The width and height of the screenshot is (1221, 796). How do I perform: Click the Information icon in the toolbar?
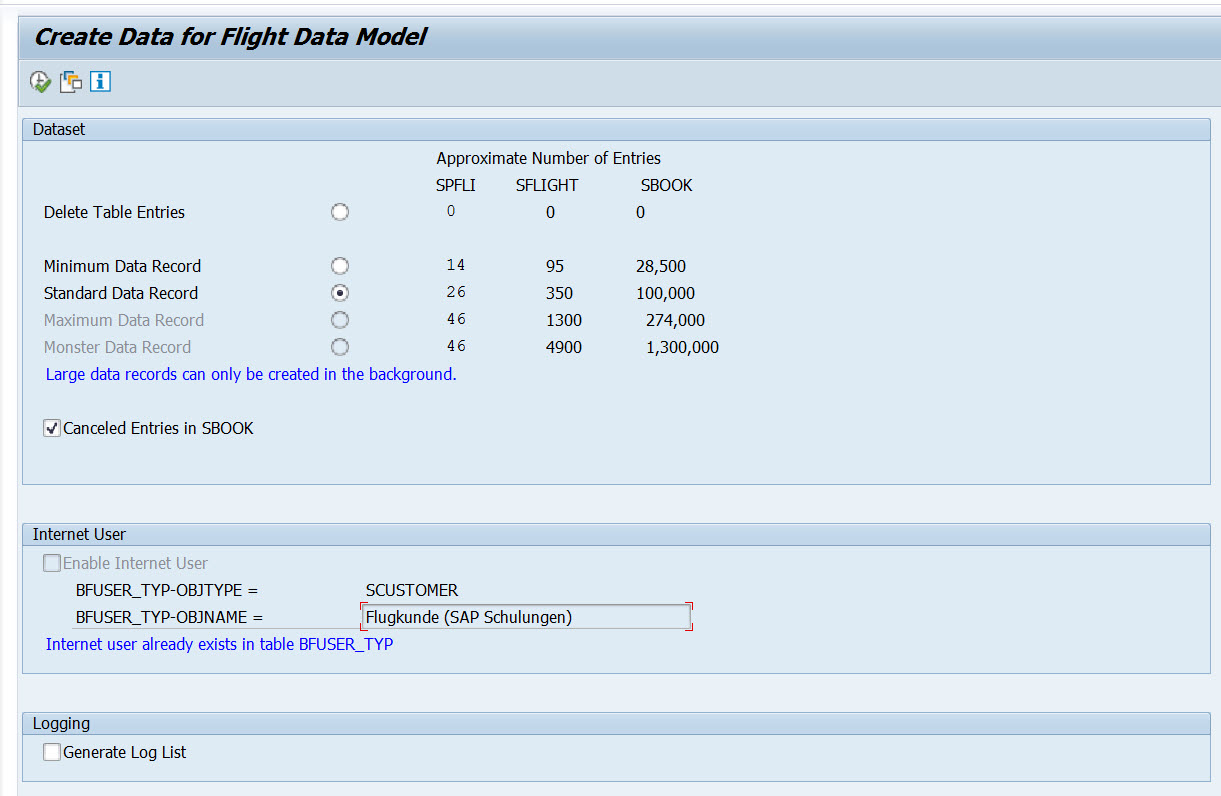tap(99, 81)
